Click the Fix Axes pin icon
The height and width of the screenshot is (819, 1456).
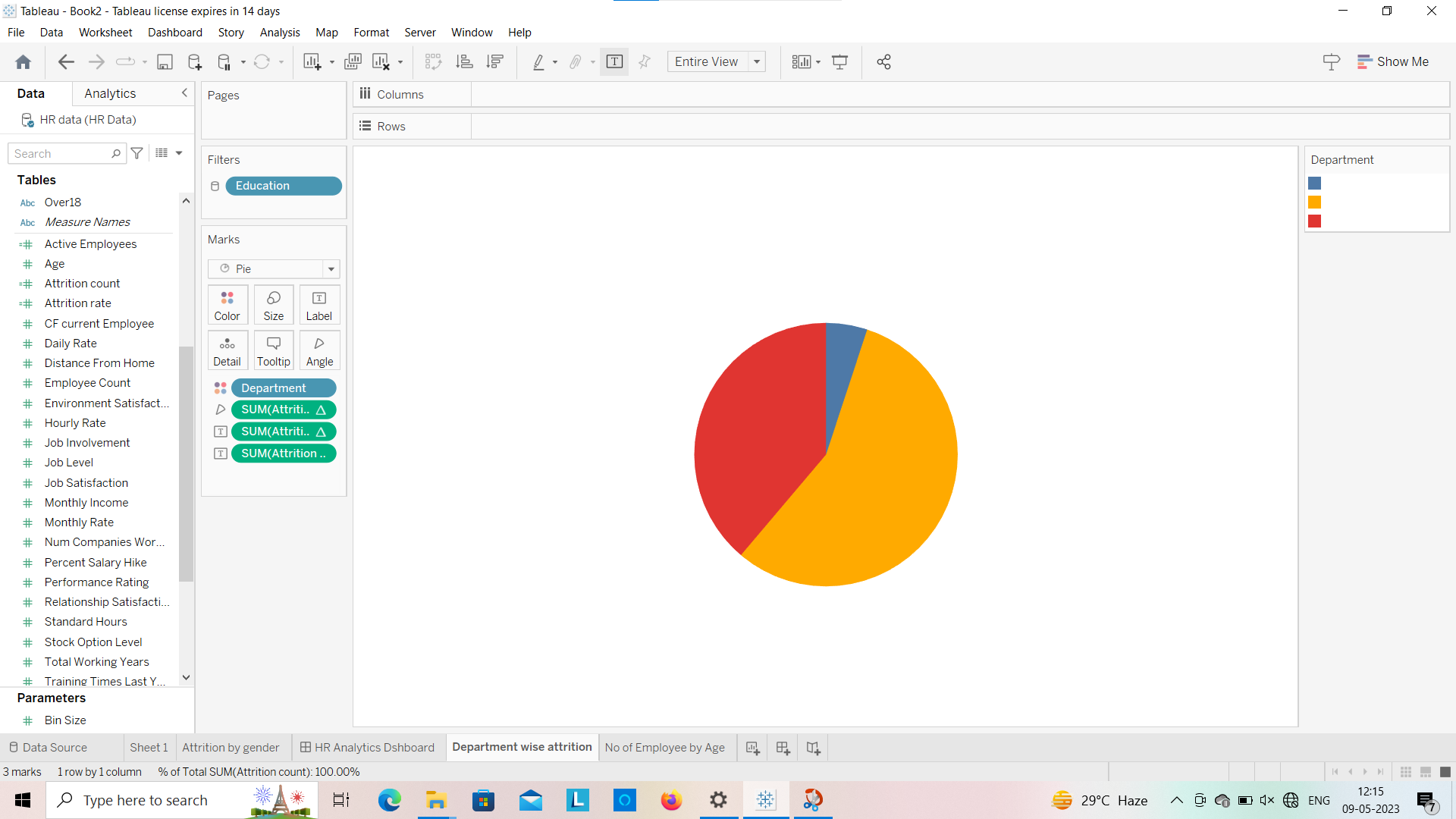[645, 62]
